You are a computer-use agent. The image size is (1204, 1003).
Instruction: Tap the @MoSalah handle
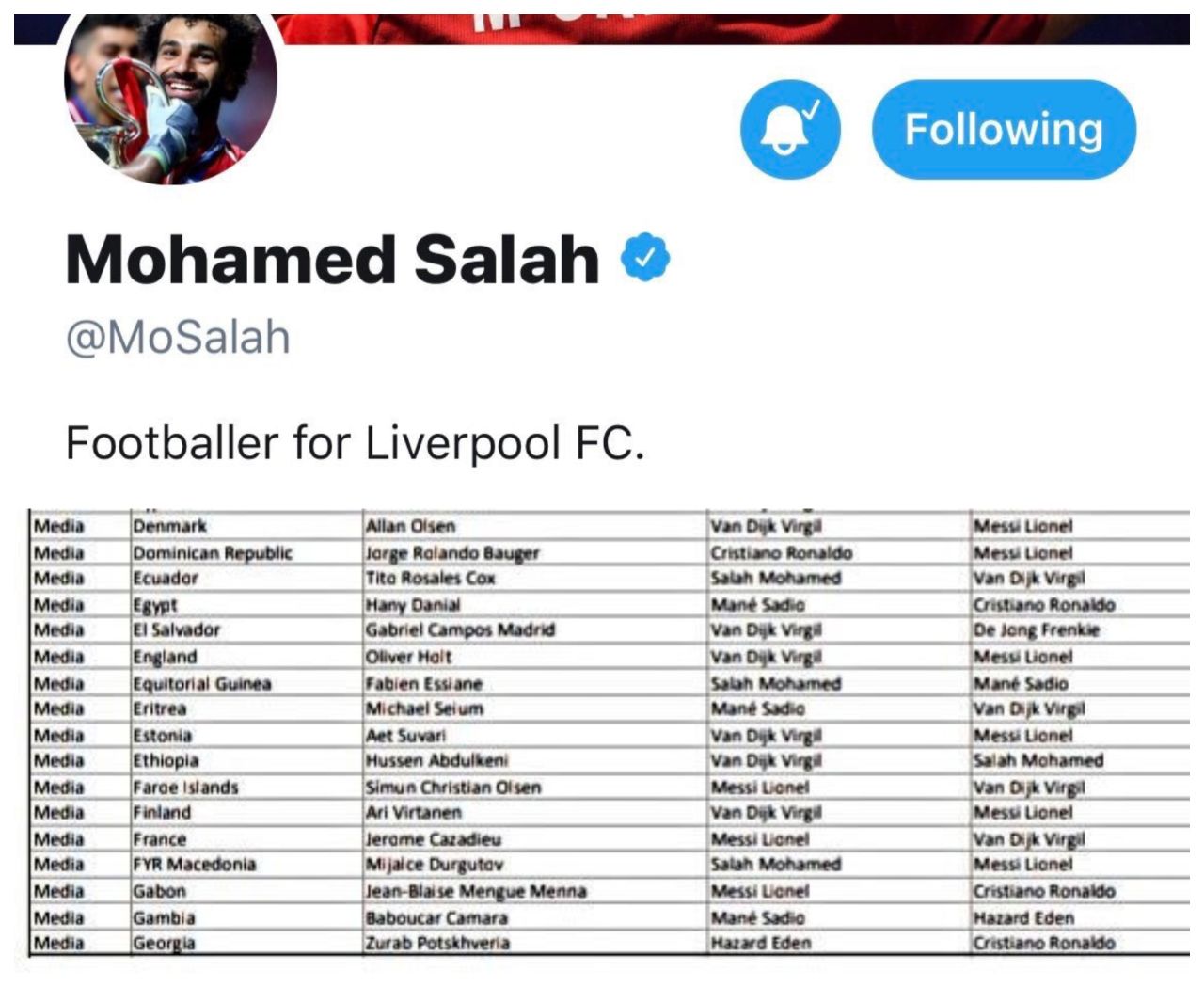point(178,338)
